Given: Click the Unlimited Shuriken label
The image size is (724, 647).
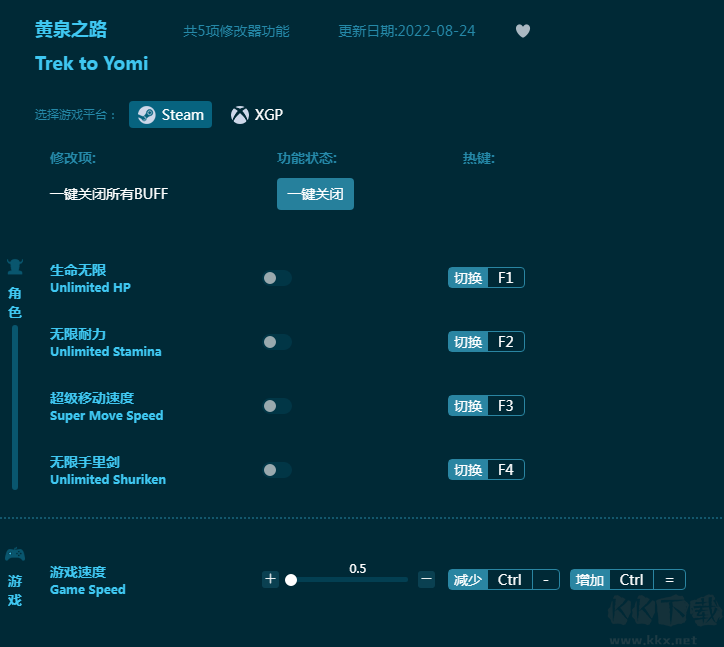Looking at the screenshot, I should tap(108, 479).
